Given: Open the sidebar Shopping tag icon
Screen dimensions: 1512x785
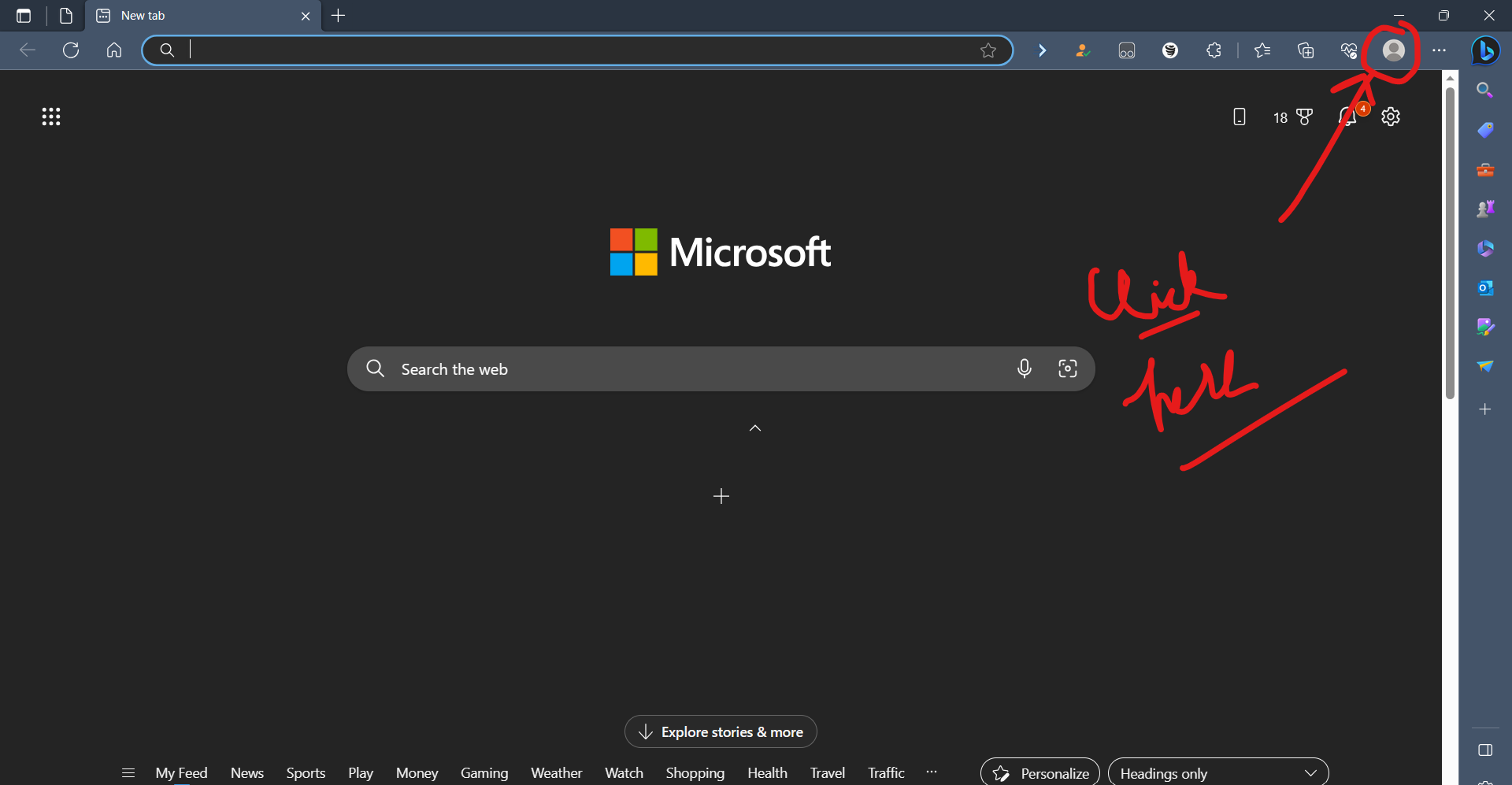Looking at the screenshot, I should tap(1485, 130).
